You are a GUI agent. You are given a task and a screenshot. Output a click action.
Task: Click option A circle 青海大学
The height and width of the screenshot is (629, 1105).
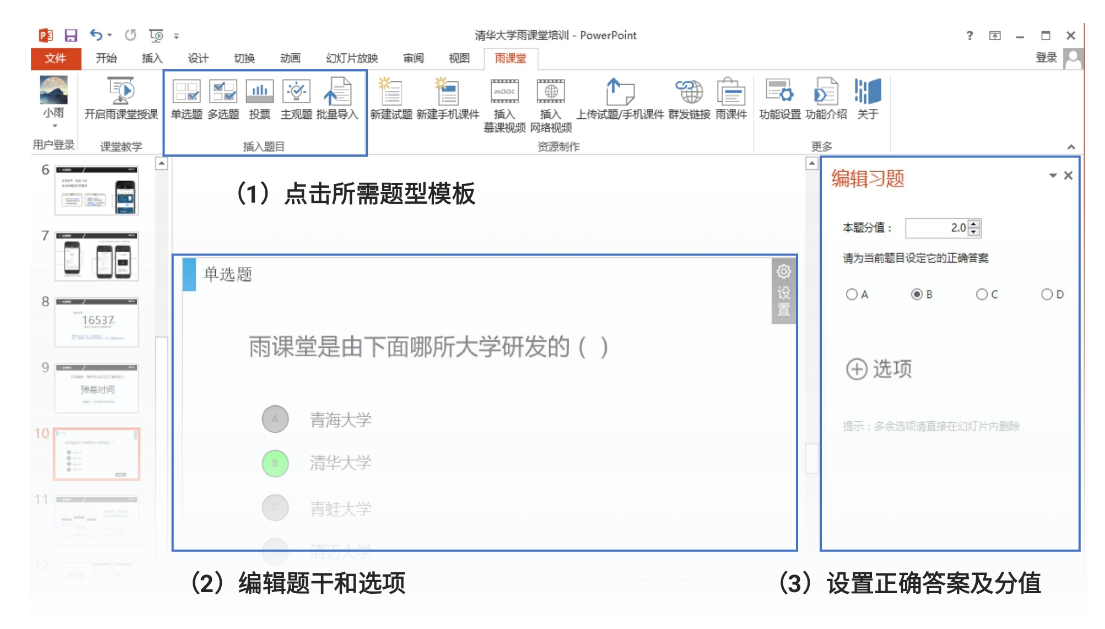coord(276,419)
